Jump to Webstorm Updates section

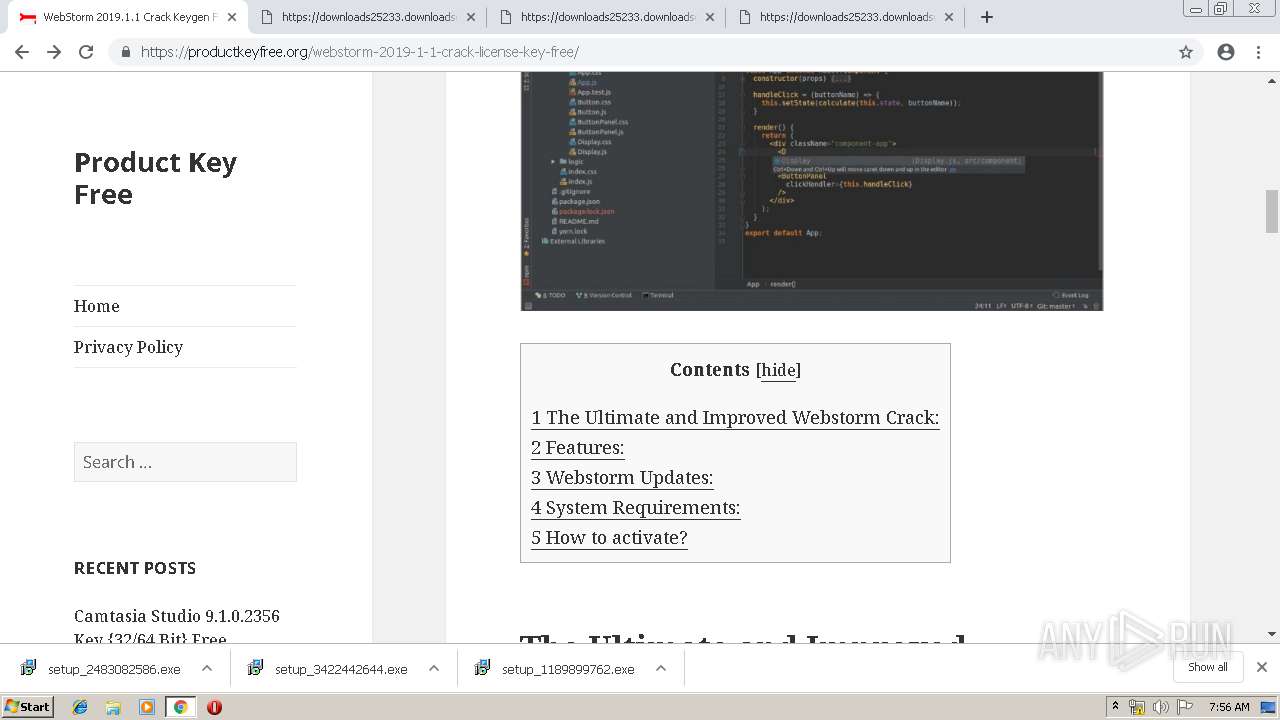pos(622,478)
